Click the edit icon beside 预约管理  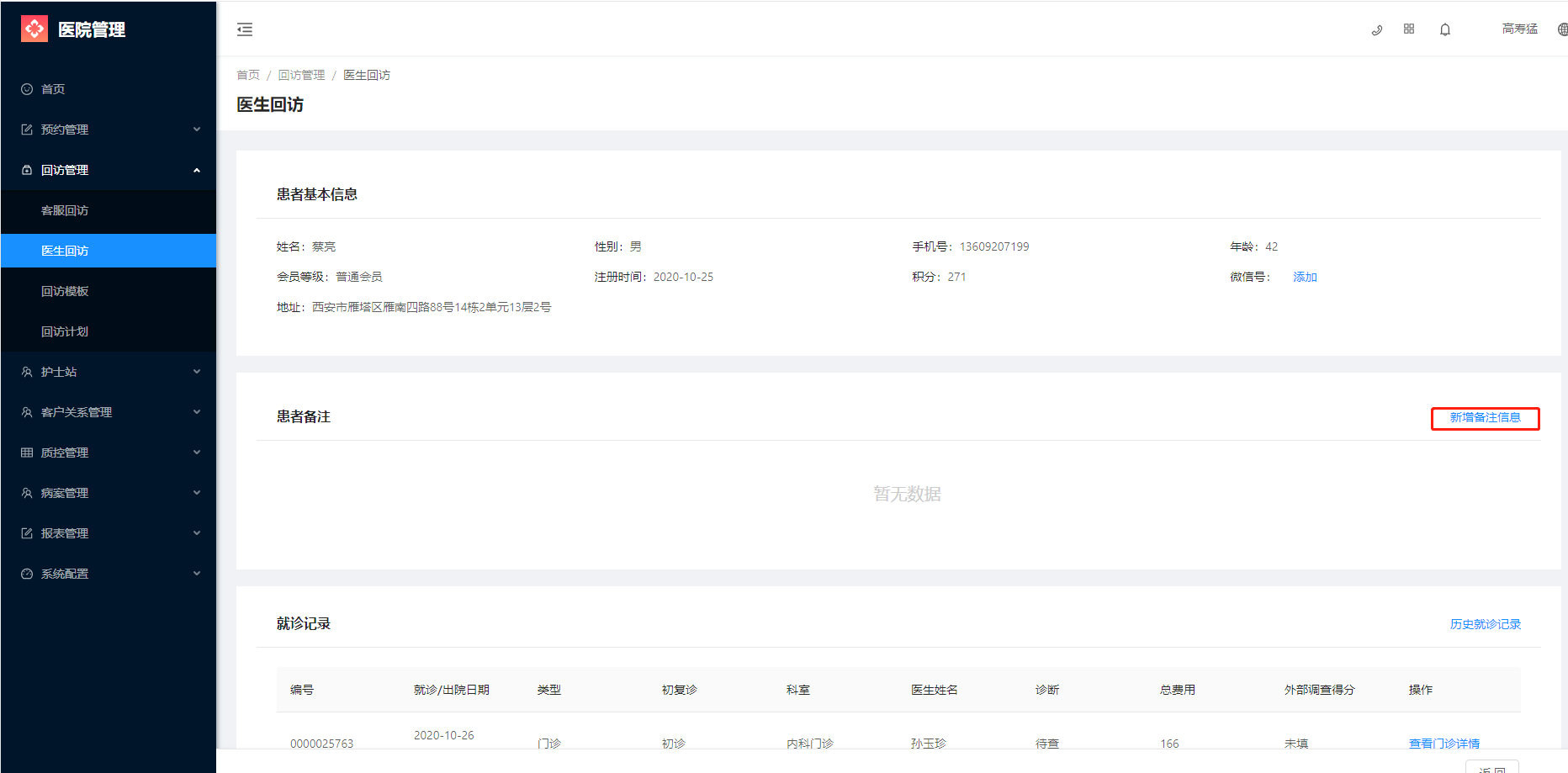point(27,130)
